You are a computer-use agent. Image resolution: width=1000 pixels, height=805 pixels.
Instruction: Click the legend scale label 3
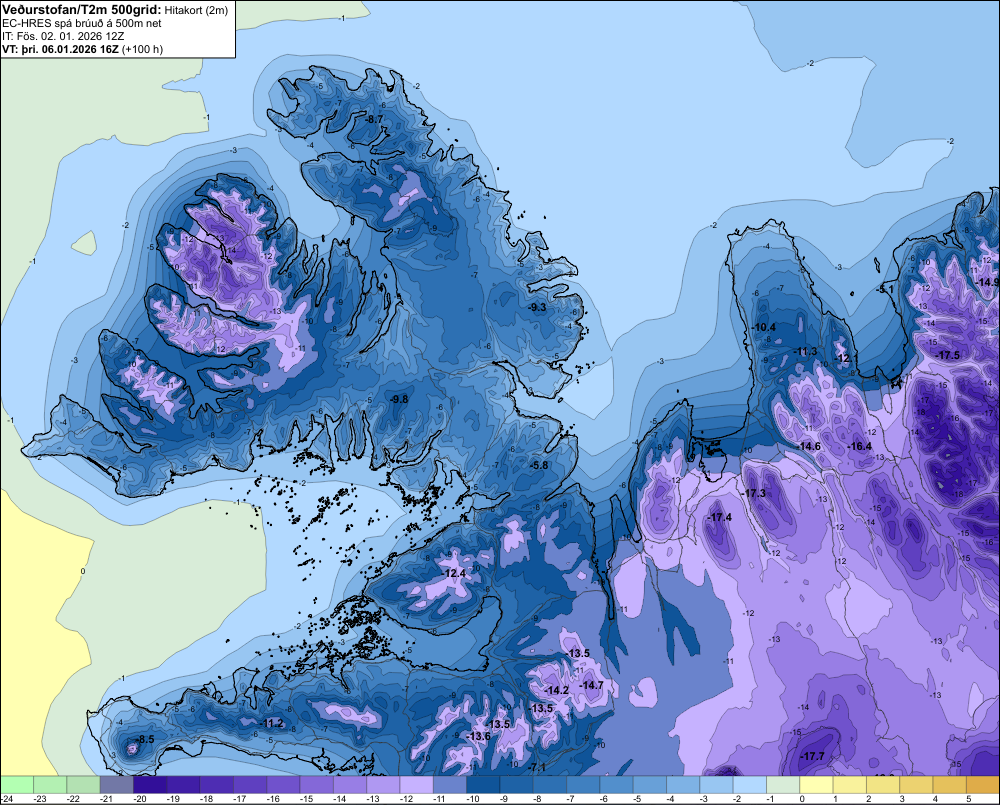(902, 799)
